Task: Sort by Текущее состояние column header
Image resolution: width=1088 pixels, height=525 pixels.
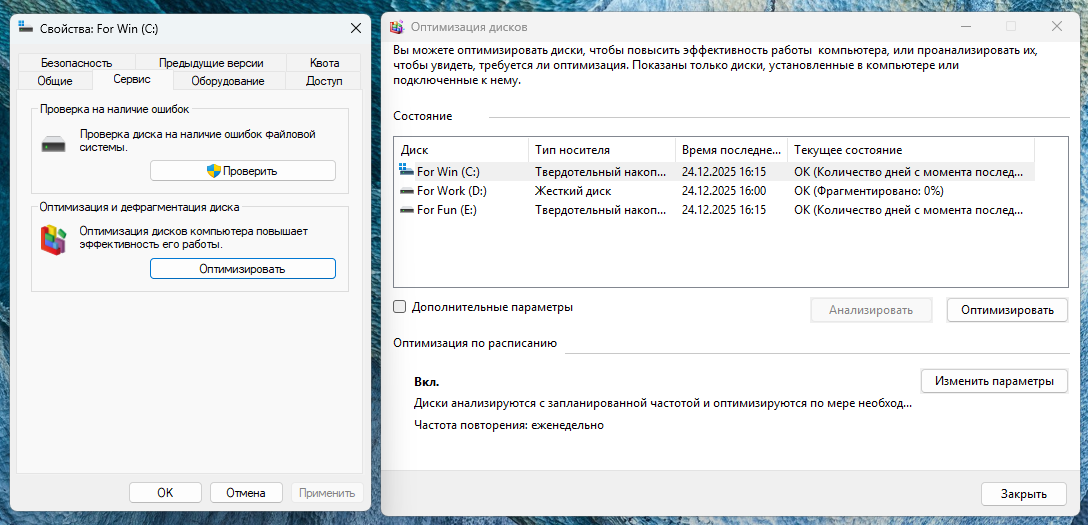Action: pyautogui.click(x=908, y=150)
